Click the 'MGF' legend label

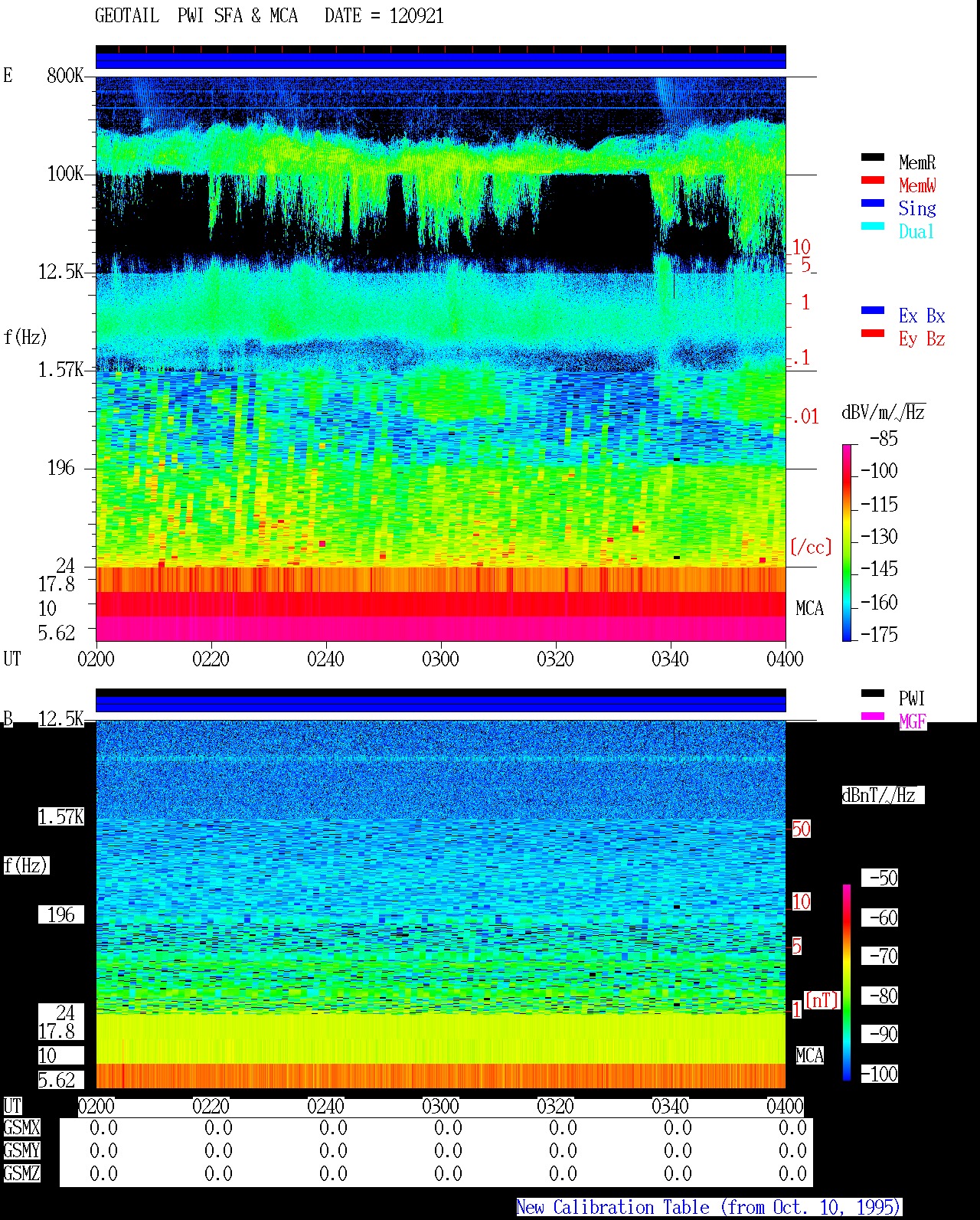click(913, 721)
